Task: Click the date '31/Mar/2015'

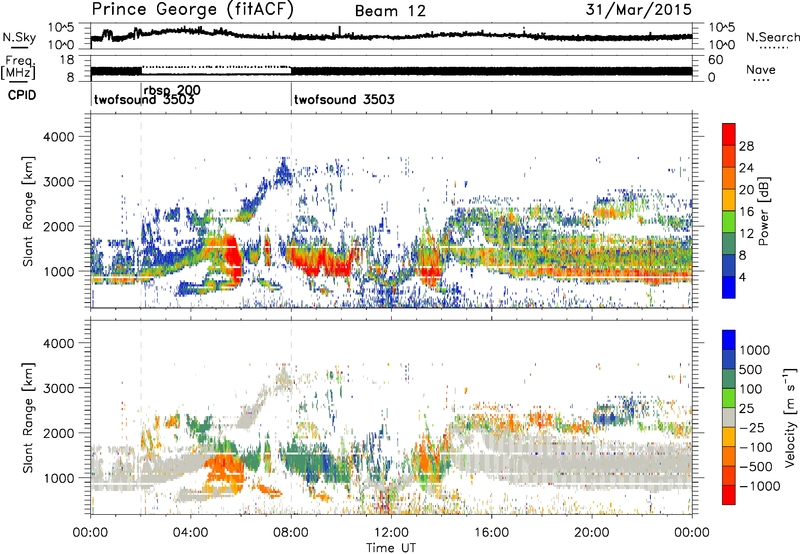Action: point(638,9)
